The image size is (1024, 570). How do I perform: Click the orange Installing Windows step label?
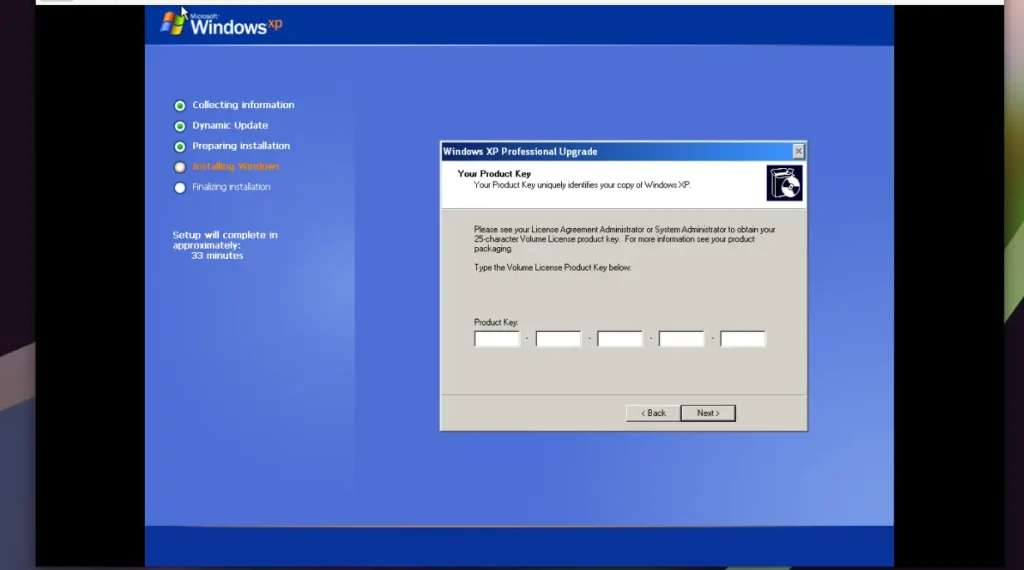click(236, 167)
